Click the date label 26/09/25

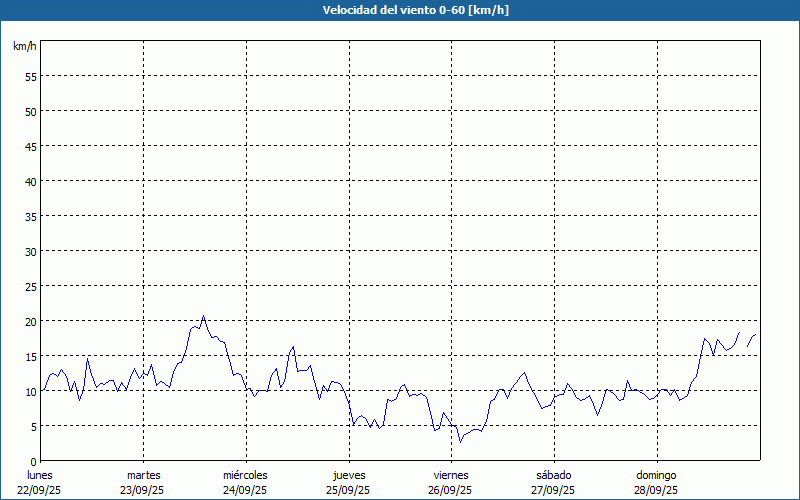[x=450, y=490]
